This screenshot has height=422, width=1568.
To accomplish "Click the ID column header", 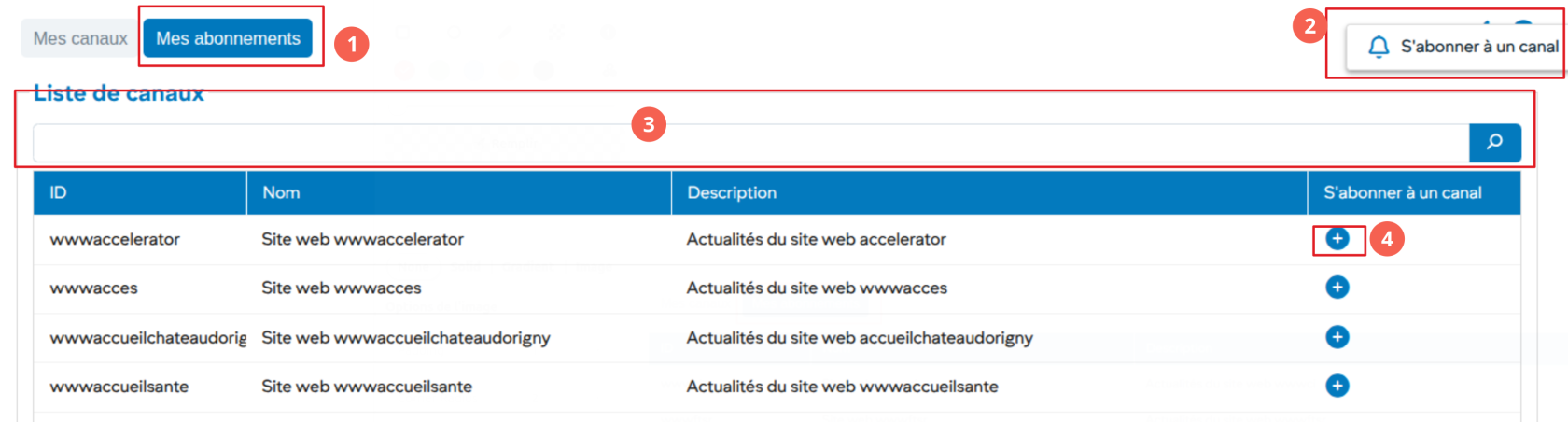I will 58,192.
